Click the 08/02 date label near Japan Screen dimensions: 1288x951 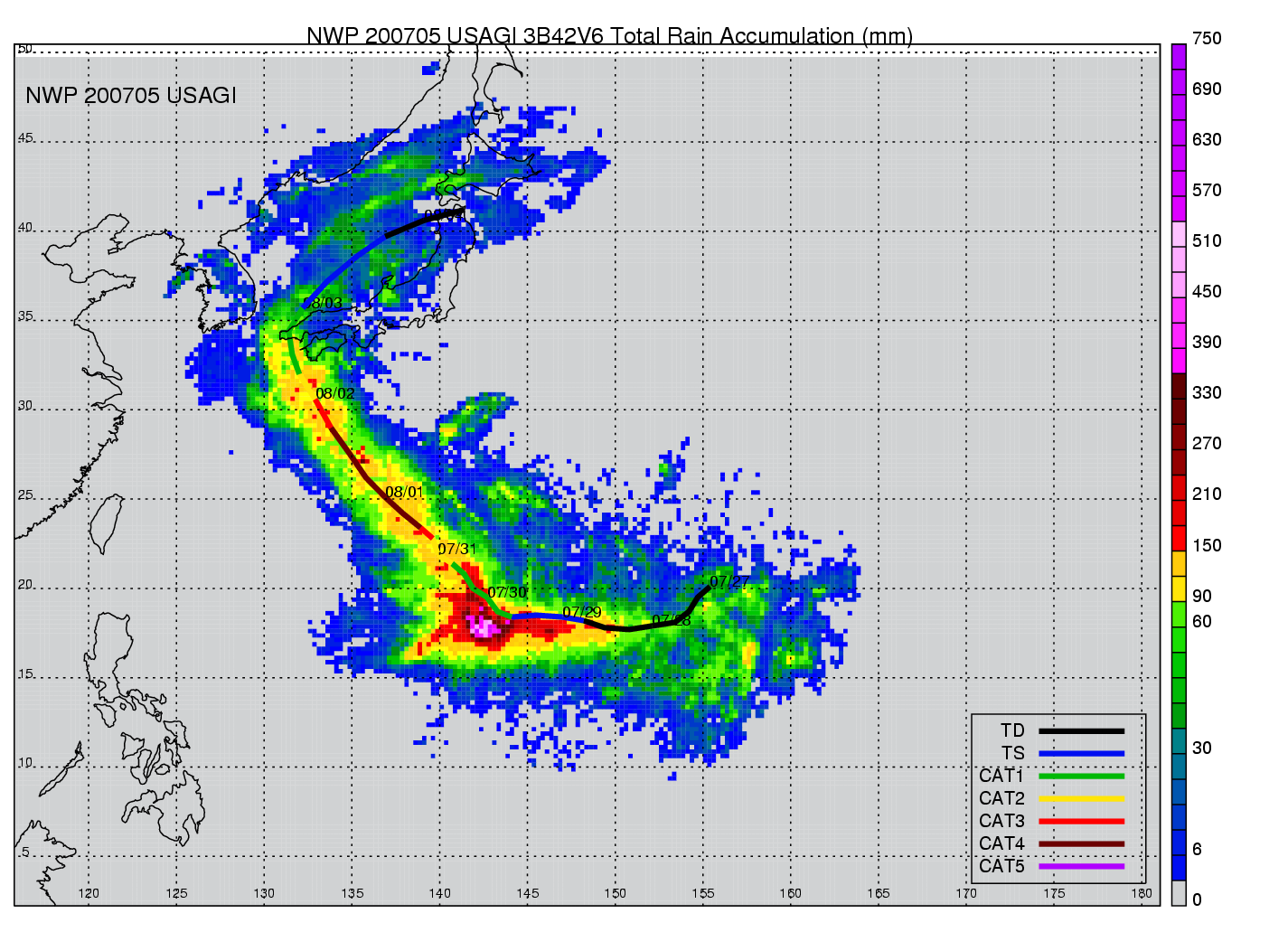[334, 394]
